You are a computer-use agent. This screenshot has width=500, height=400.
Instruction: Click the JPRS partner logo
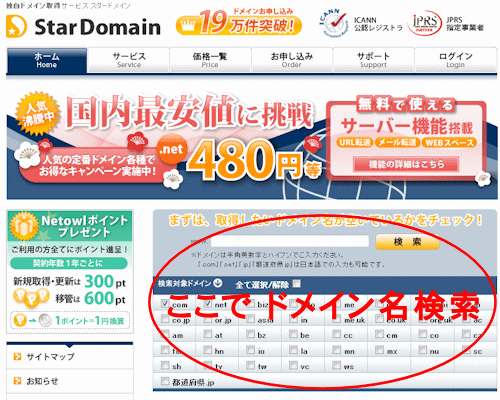(425, 23)
